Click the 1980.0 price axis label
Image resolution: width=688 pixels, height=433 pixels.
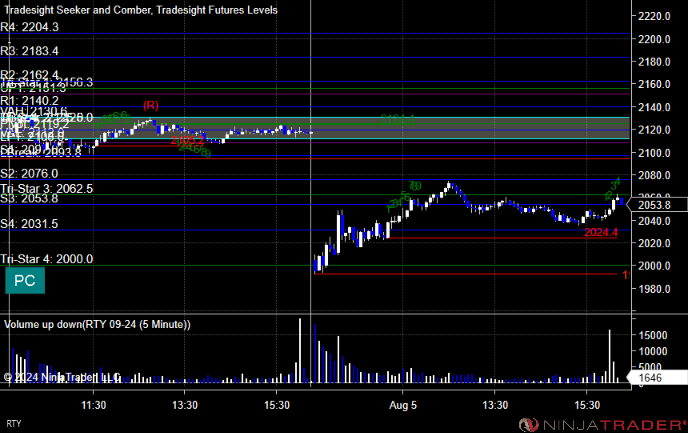pos(654,289)
